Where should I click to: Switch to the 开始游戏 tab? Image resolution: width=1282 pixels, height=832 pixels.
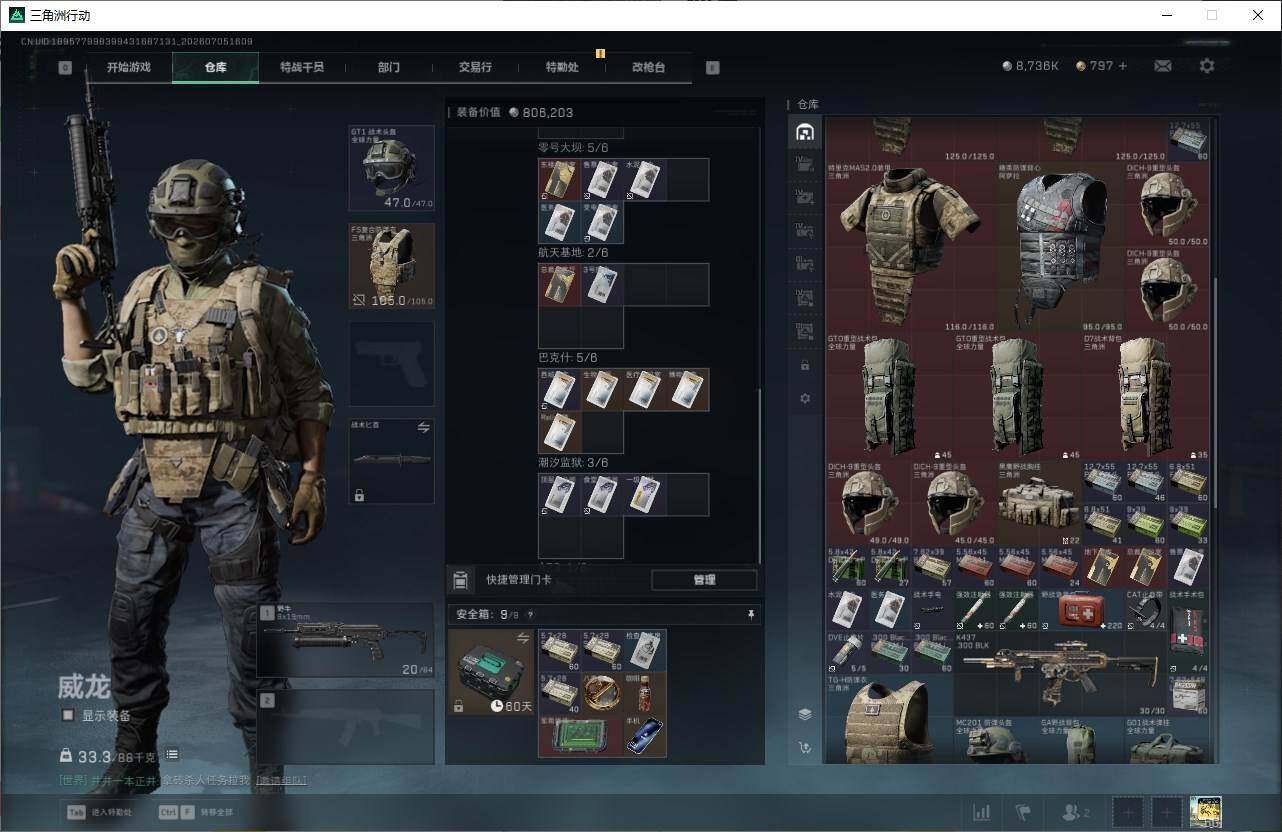[x=129, y=68]
